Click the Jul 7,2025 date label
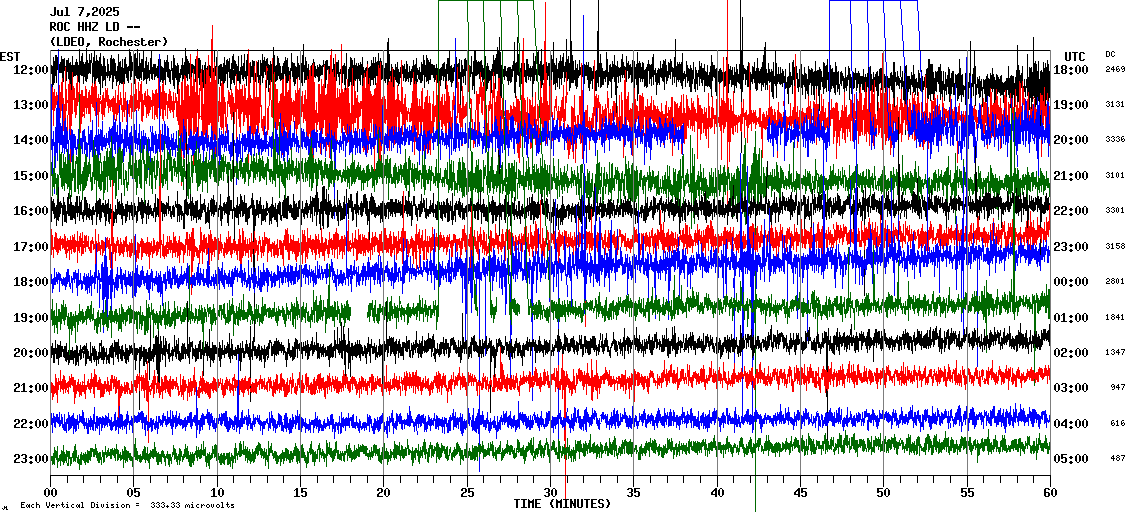 point(84,12)
